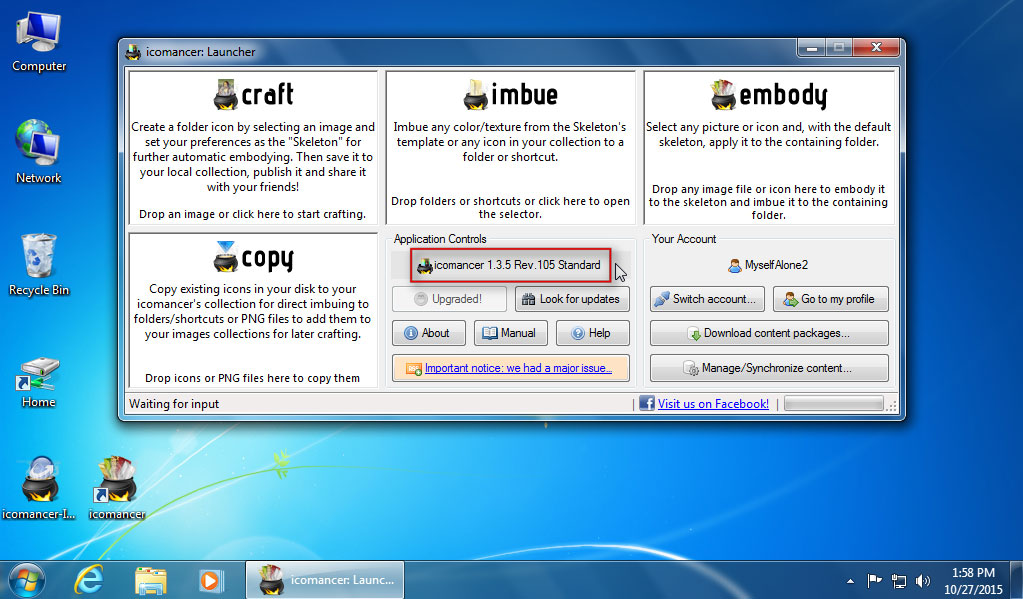Open the Windows Start menu
The image size is (1023, 599).
[x=27, y=579]
